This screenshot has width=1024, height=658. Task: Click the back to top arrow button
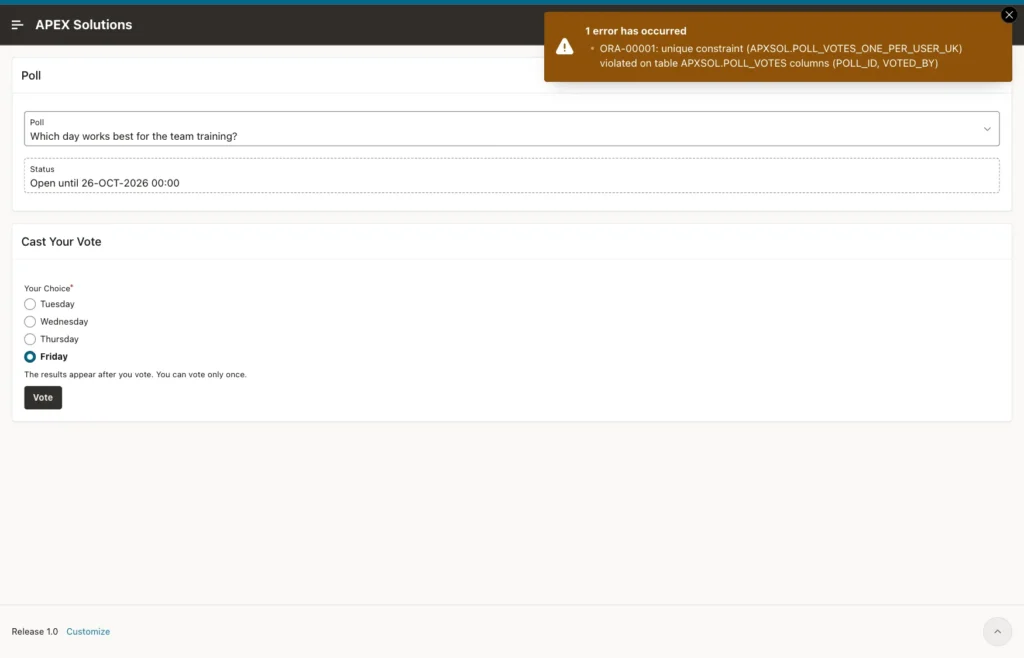click(x=997, y=631)
